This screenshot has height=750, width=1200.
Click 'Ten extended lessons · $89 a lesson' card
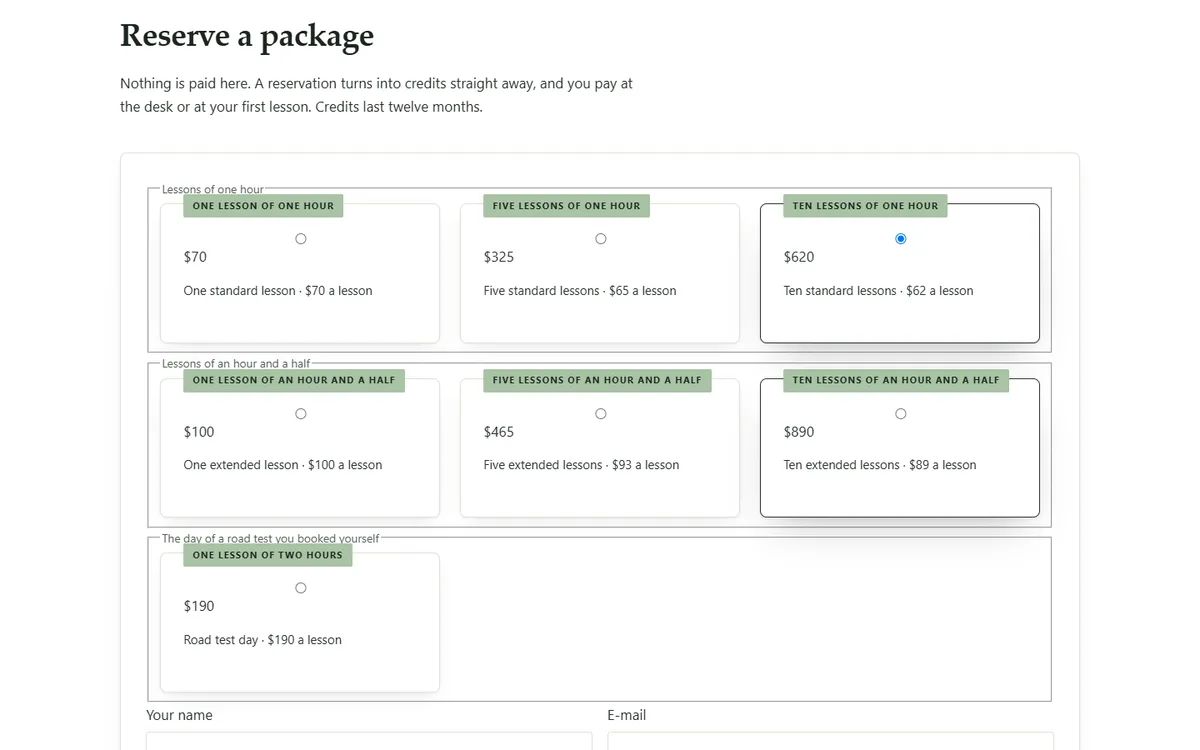coord(900,448)
